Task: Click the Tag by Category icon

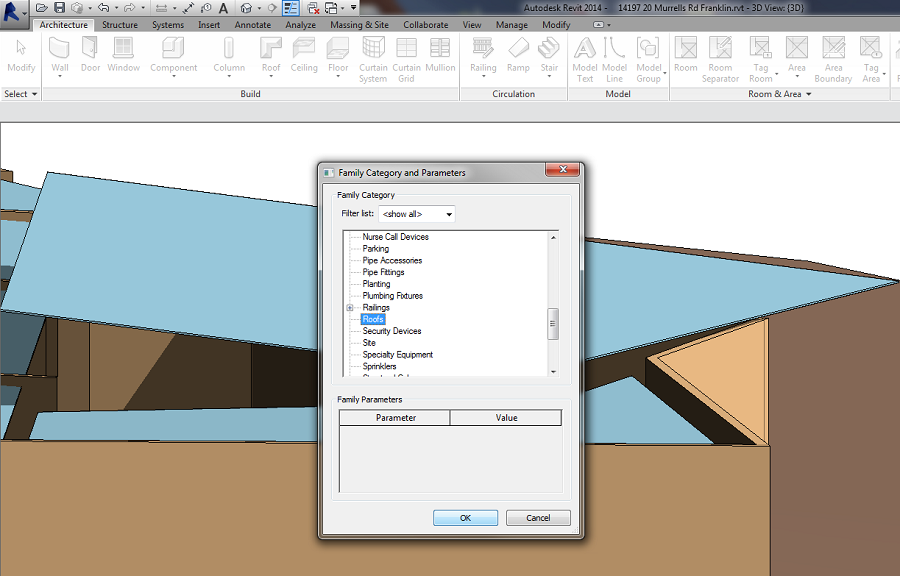Action: pyautogui.click(x=206, y=8)
